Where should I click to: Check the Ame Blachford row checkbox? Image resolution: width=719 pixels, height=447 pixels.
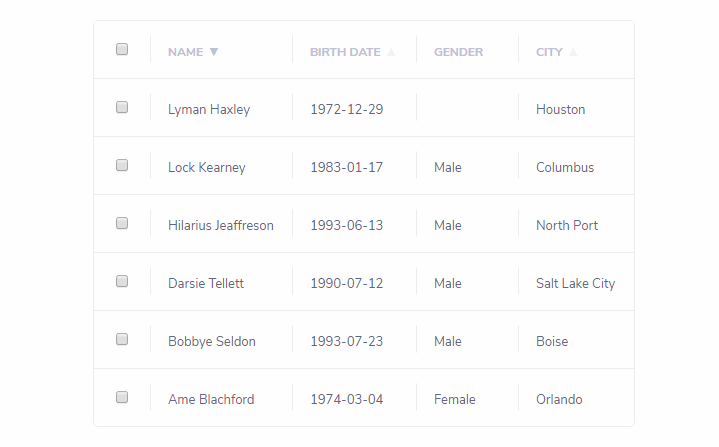pyautogui.click(x=122, y=397)
